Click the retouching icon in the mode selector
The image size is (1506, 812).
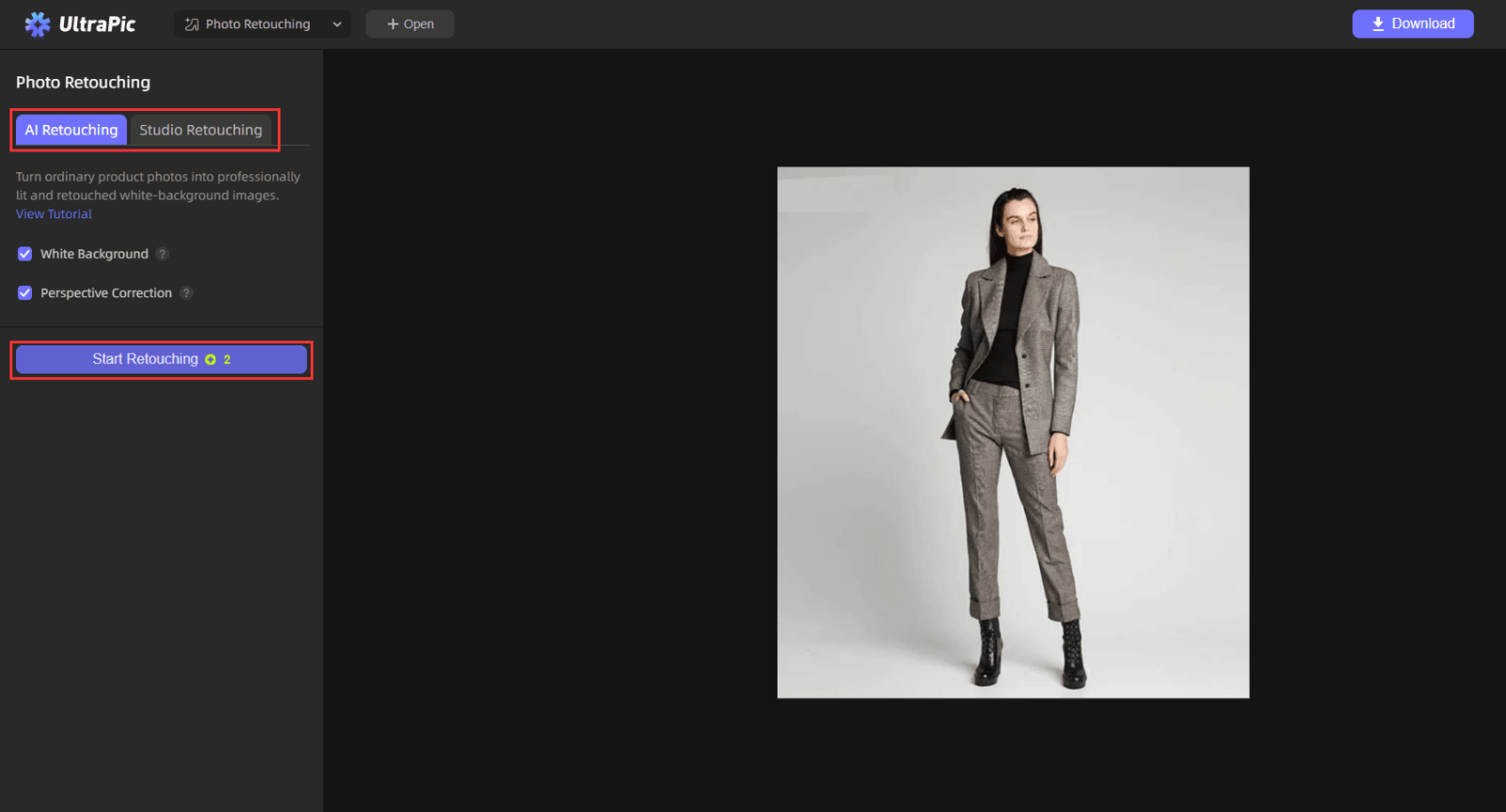tap(192, 24)
